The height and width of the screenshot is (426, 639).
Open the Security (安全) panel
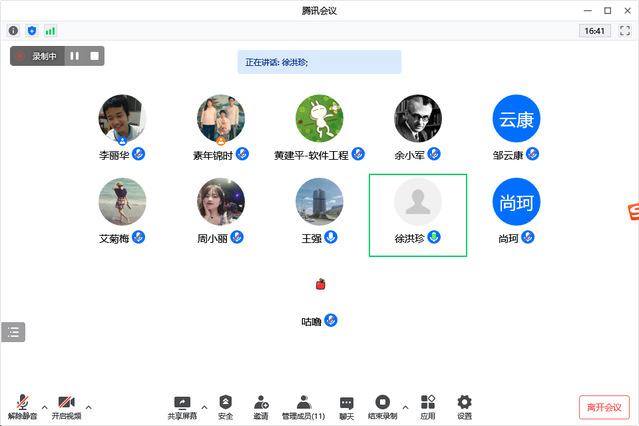pos(225,406)
